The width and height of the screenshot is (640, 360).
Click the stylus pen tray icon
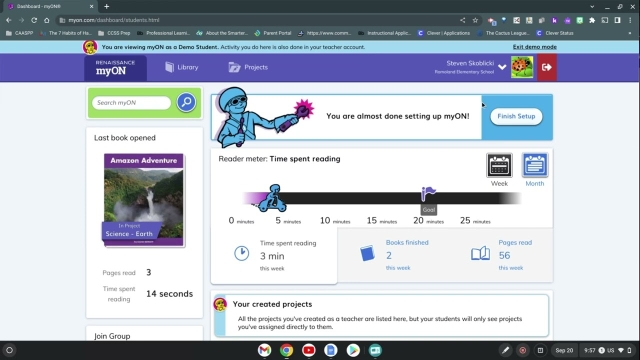tap(505, 350)
